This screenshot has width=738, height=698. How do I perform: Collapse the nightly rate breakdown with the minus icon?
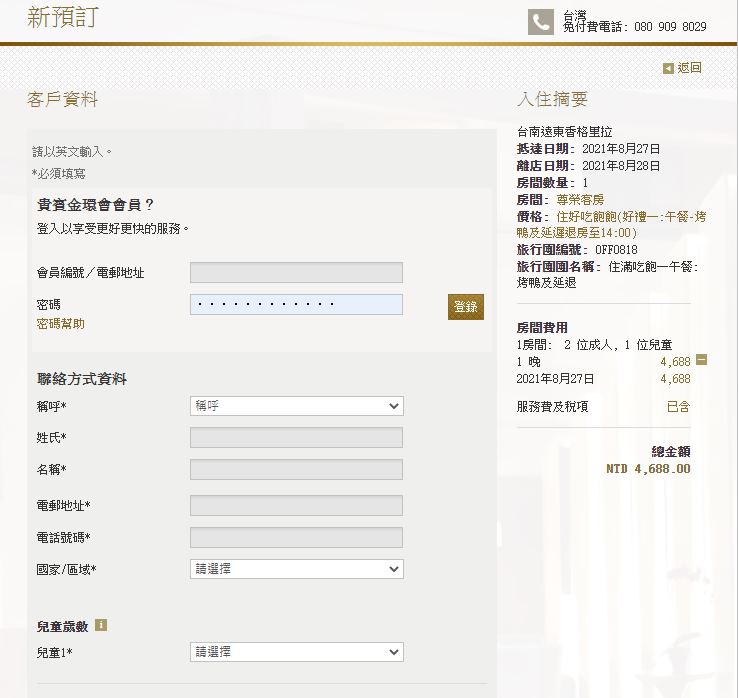701,360
